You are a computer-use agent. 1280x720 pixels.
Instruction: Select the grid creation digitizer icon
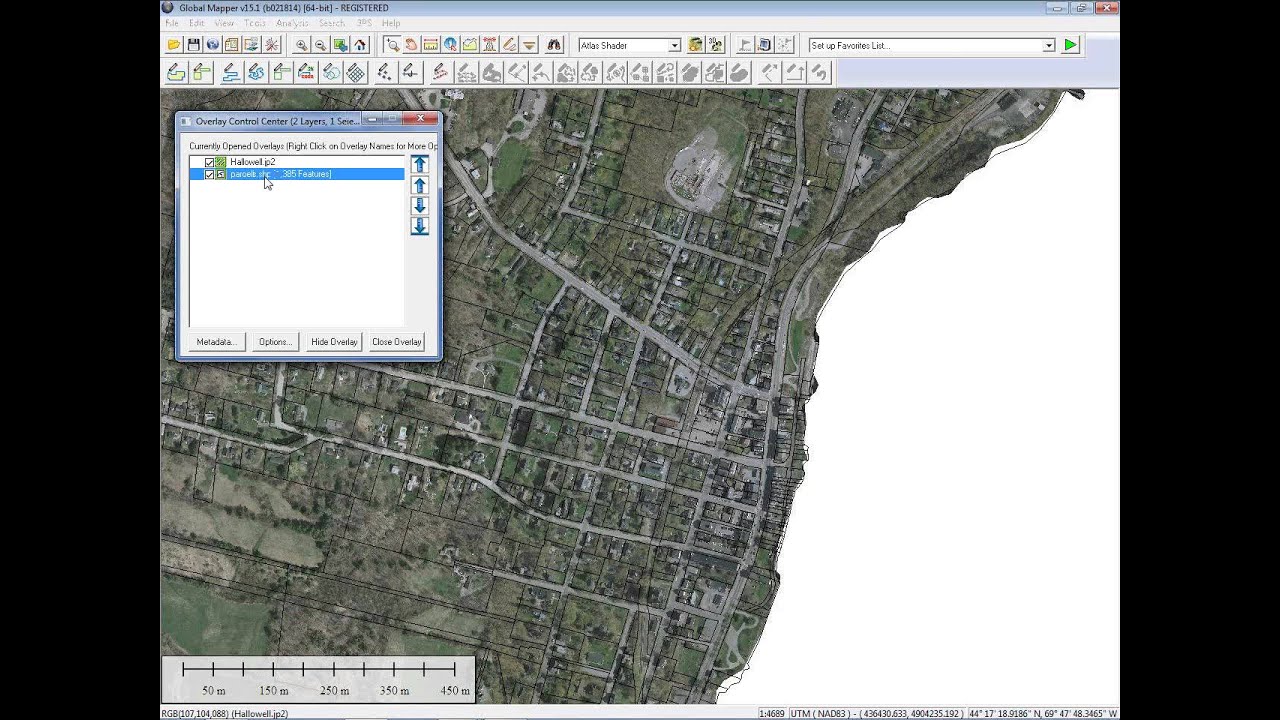[355, 72]
